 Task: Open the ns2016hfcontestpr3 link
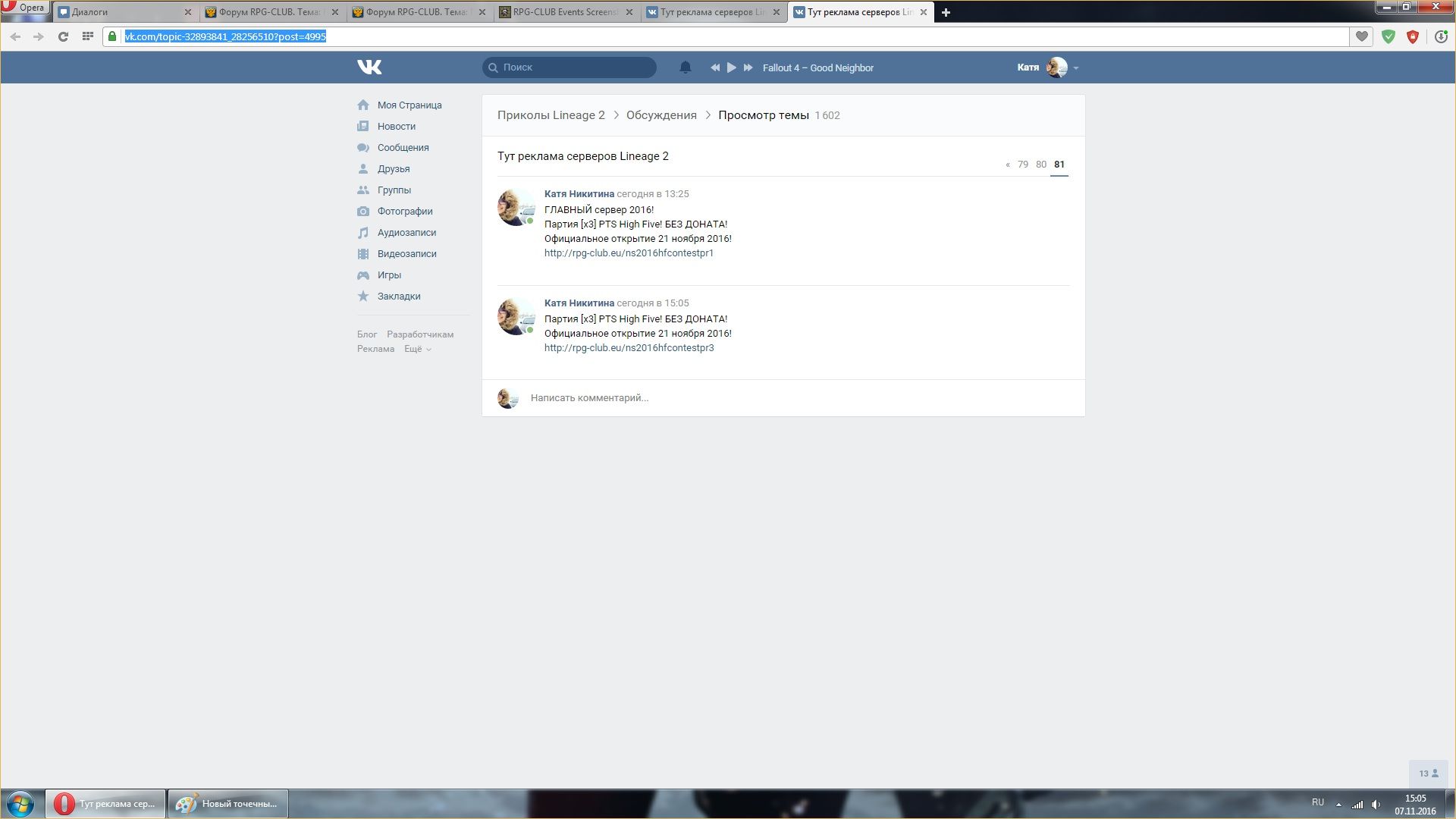629,348
